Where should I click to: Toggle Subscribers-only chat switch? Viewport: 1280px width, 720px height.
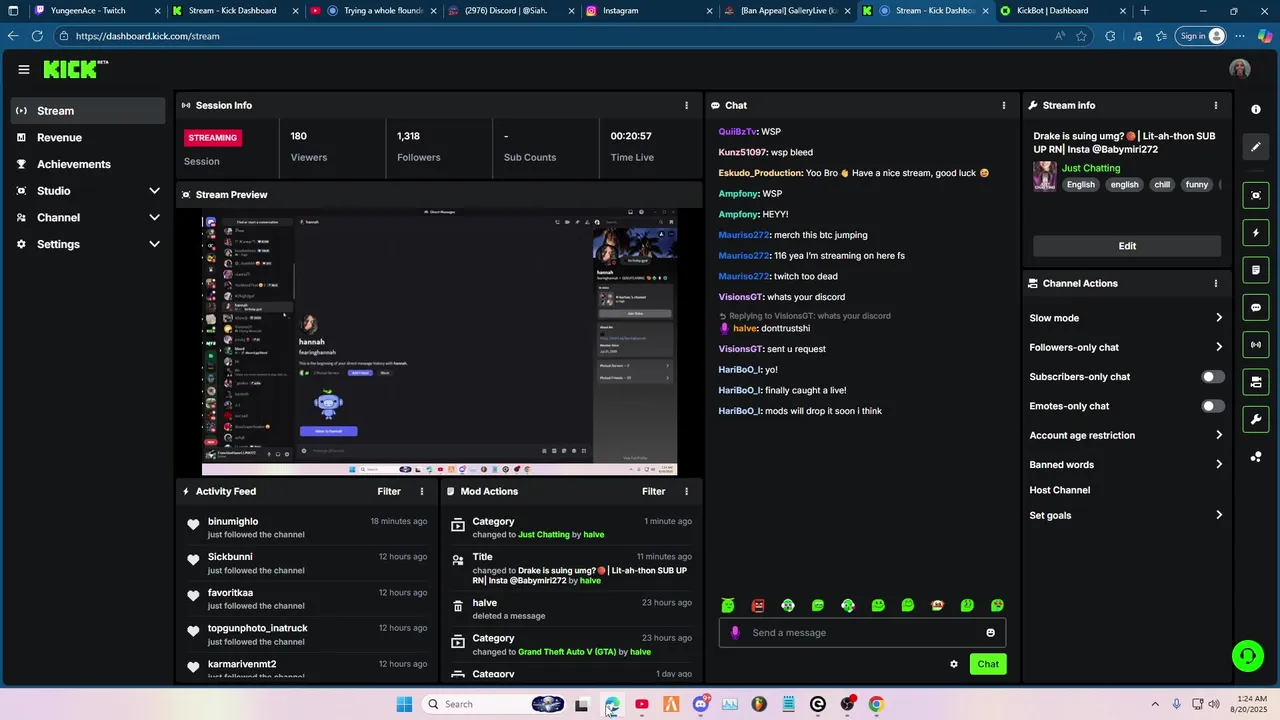pyautogui.click(x=1212, y=377)
